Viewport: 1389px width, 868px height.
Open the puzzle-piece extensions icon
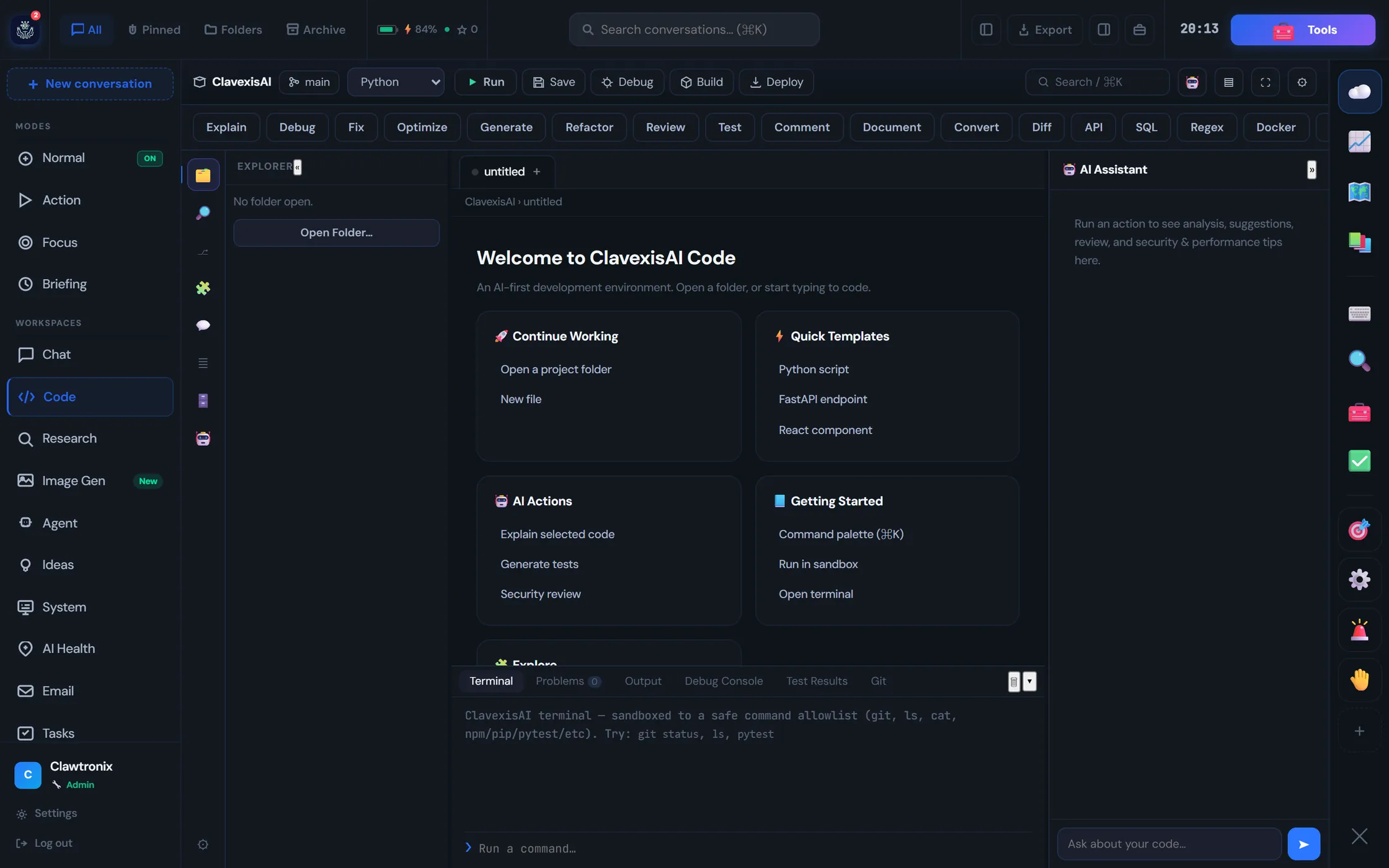[x=203, y=288]
